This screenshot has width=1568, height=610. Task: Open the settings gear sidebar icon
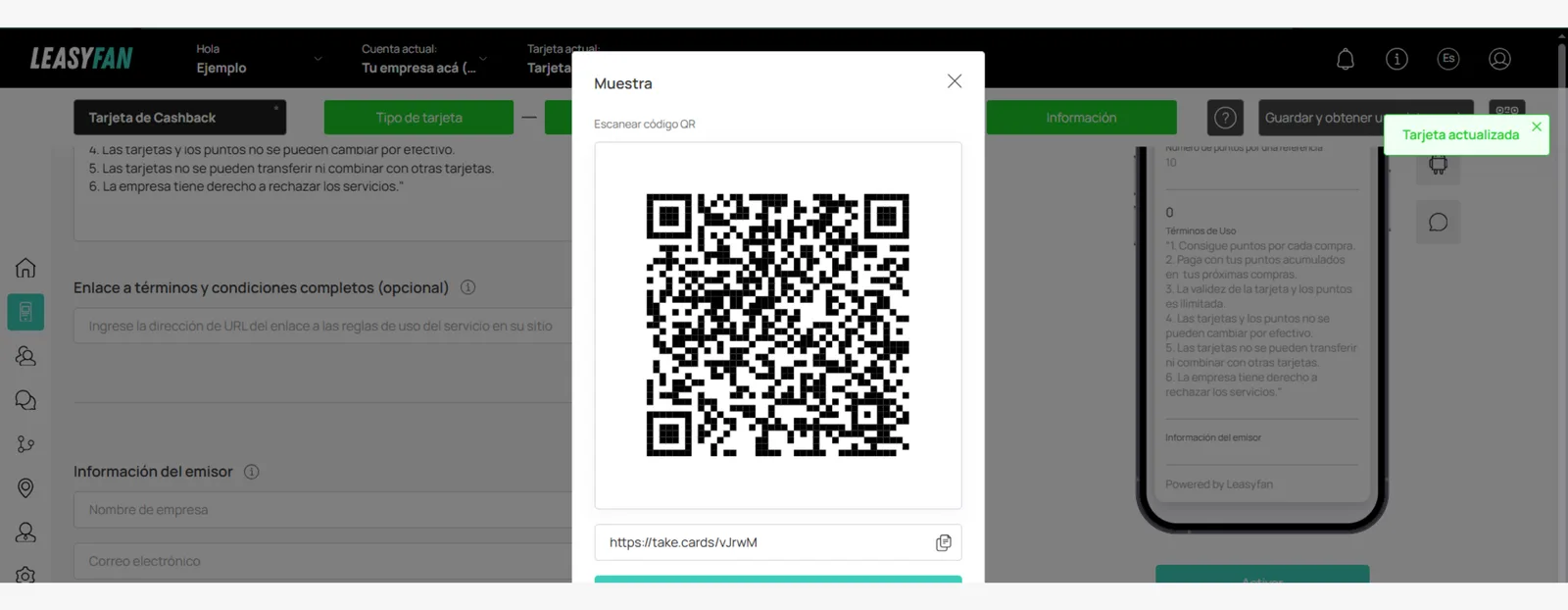[25, 575]
